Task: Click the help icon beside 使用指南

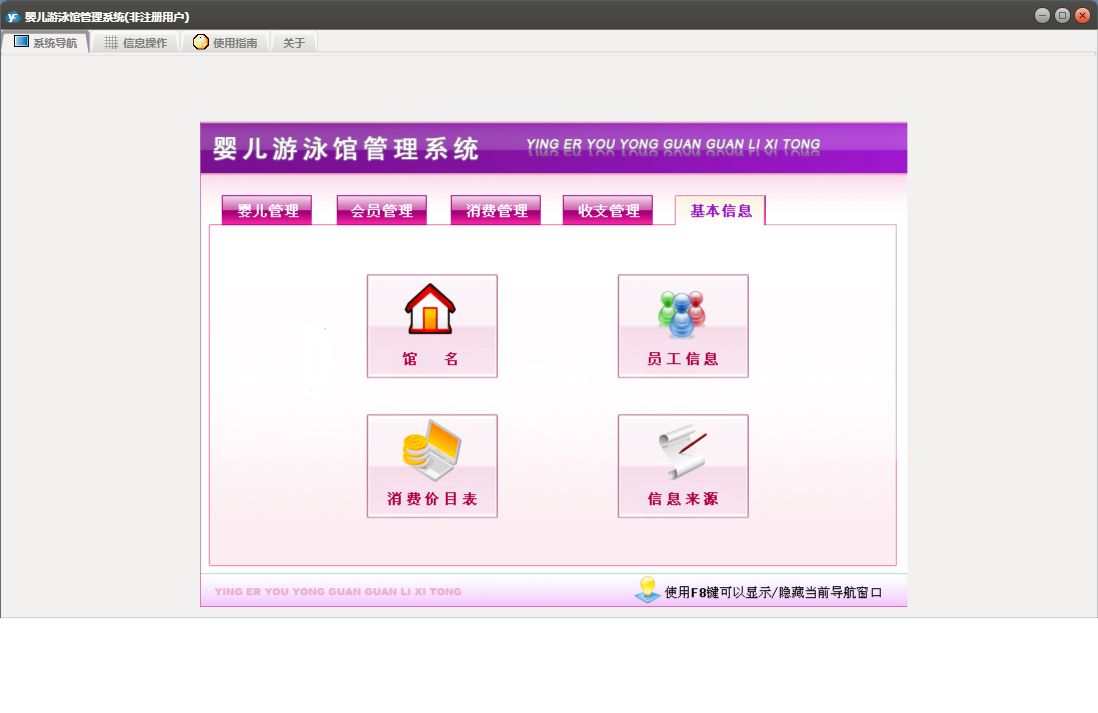Action: tap(201, 42)
